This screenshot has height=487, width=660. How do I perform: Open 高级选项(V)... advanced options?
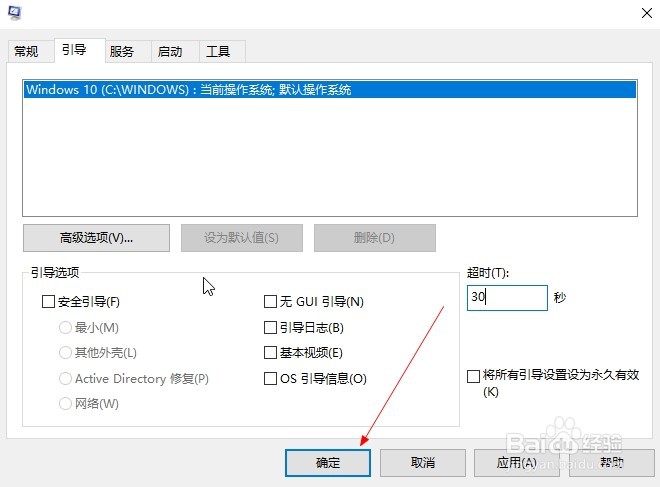[x=96, y=238]
